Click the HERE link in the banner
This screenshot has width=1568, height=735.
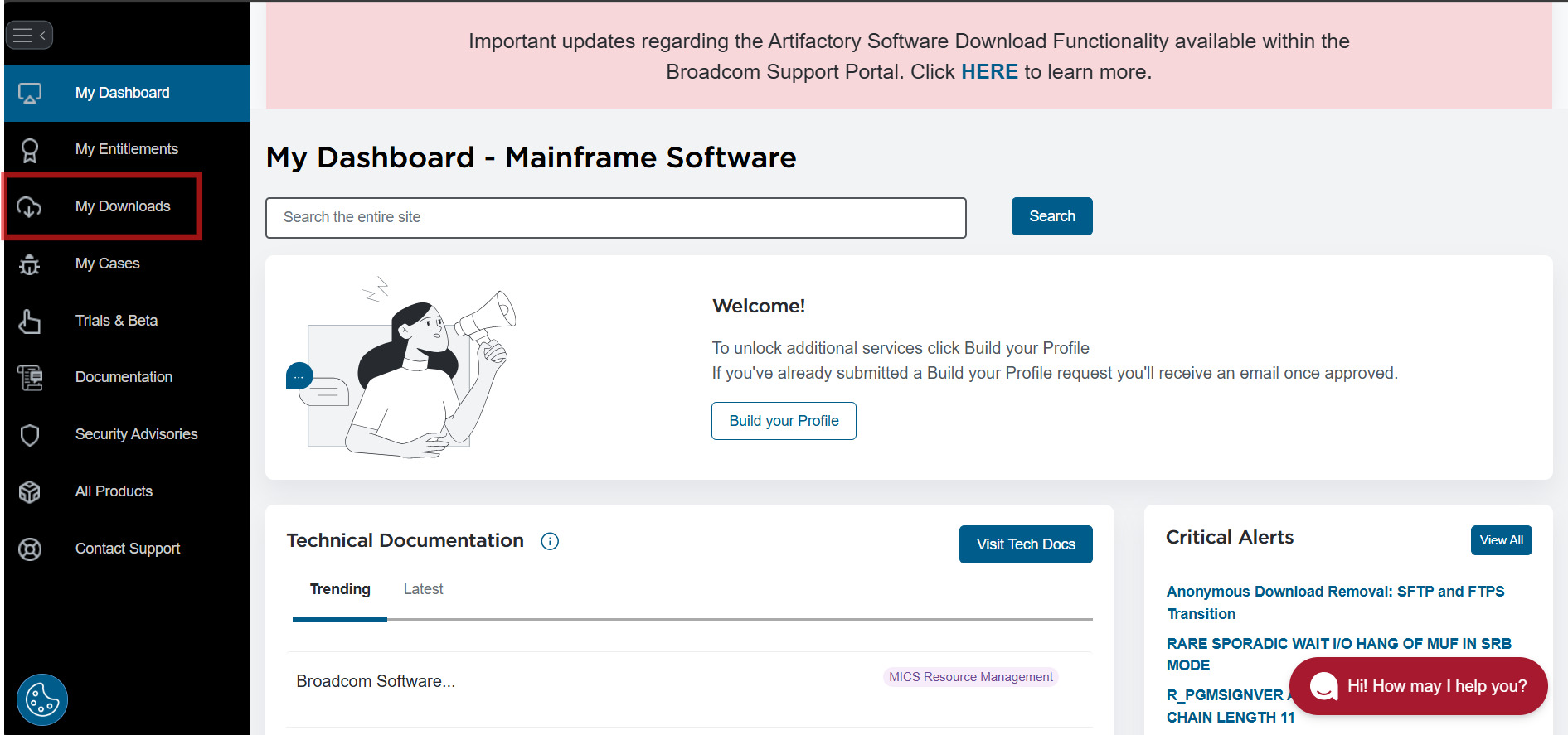tap(989, 72)
